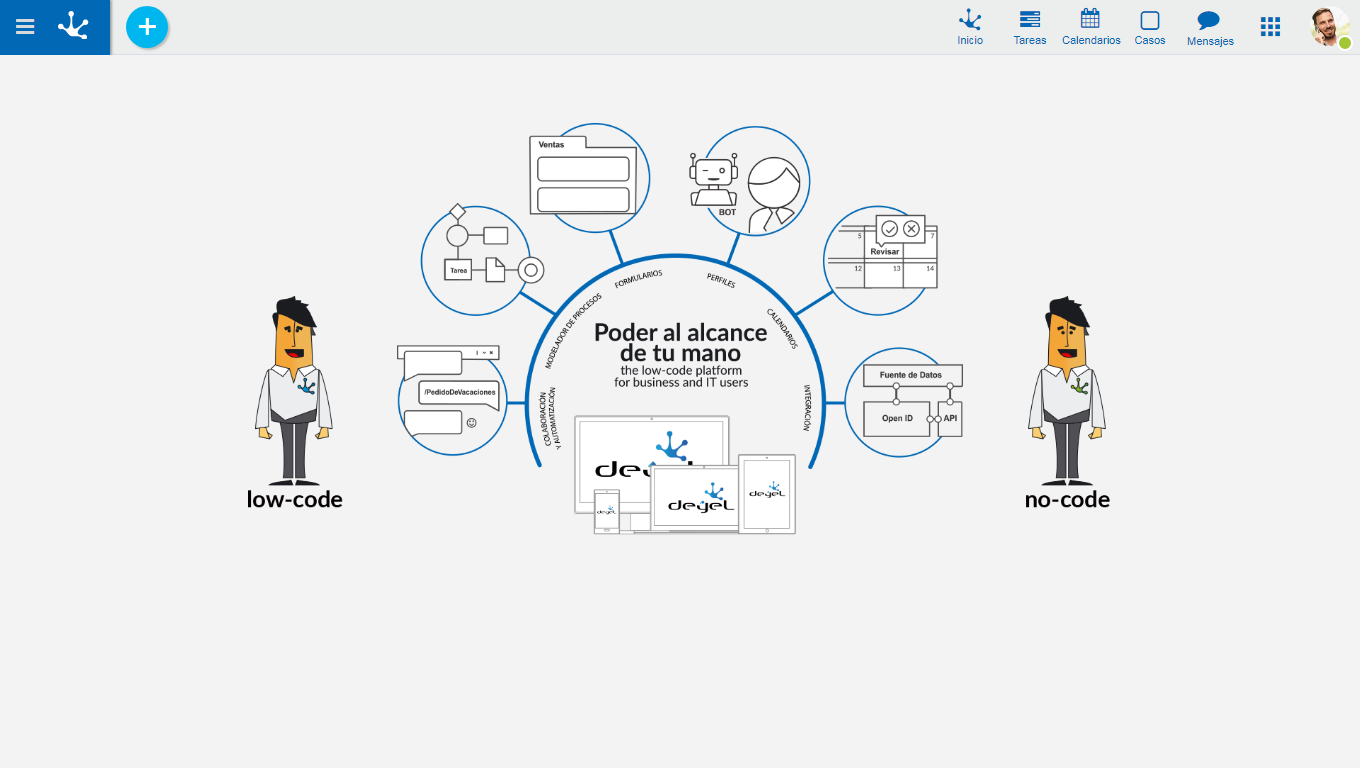1360x768 pixels.
Task: Click the BOT and profile circle
Action: 748,181
